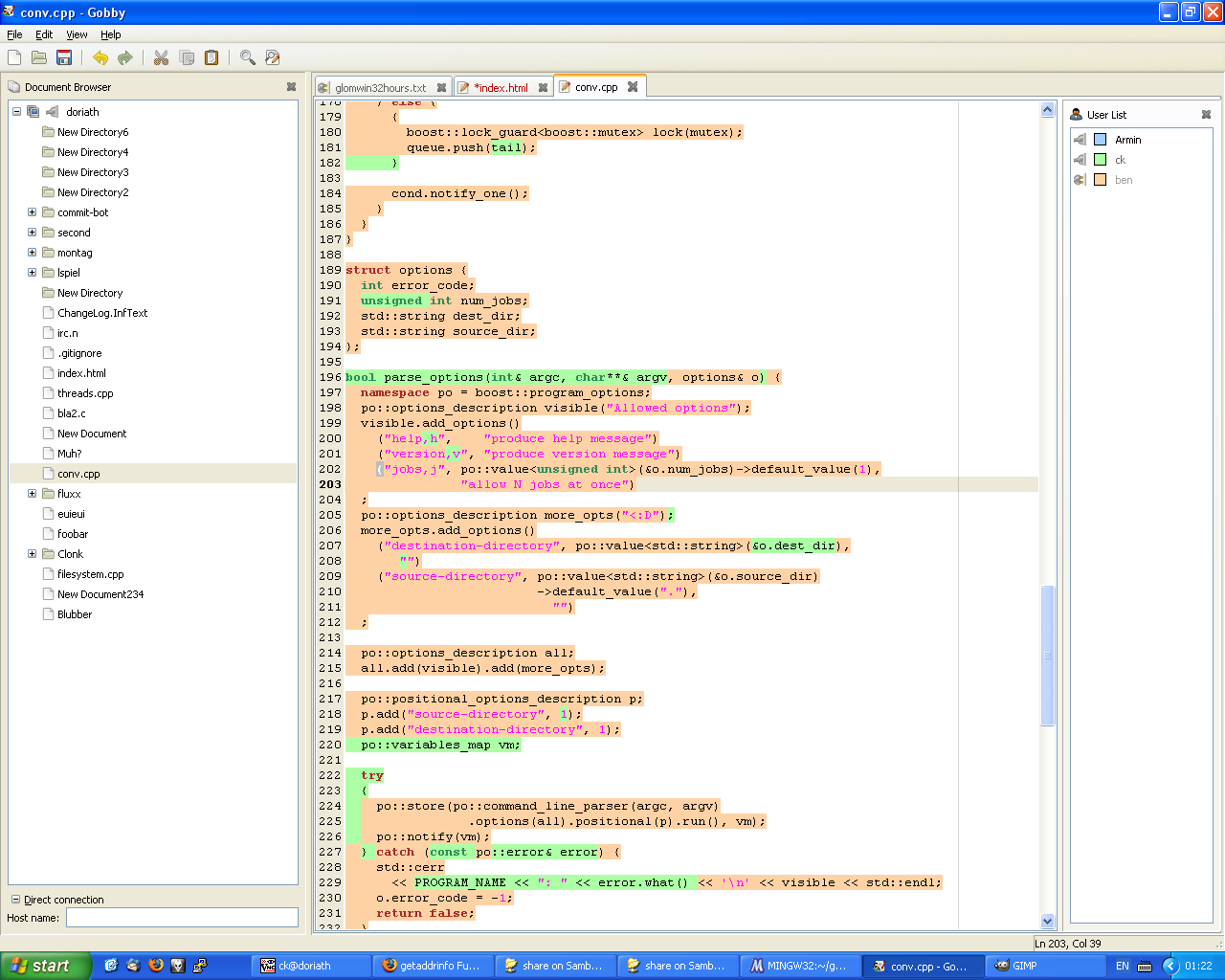This screenshot has width=1225, height=980.
Task: Select Armin's blue user color swatch
Action: point(1100,139)
